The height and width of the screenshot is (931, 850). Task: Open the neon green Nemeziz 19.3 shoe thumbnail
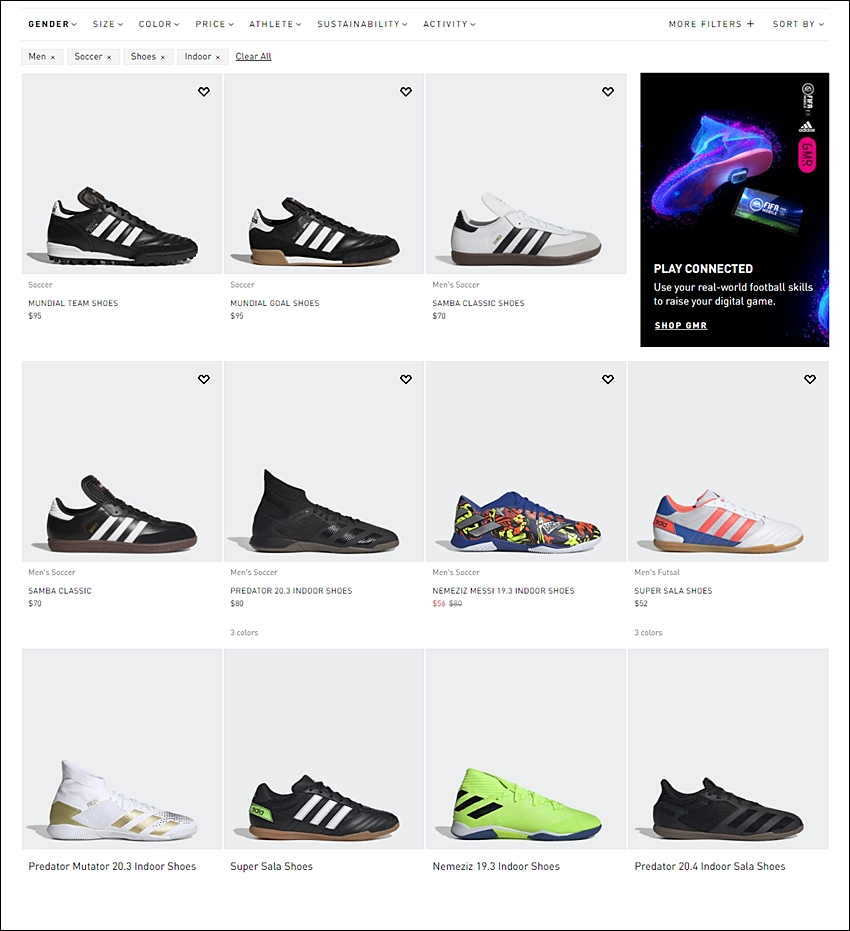pyautogui.click(x=526, y=749)
